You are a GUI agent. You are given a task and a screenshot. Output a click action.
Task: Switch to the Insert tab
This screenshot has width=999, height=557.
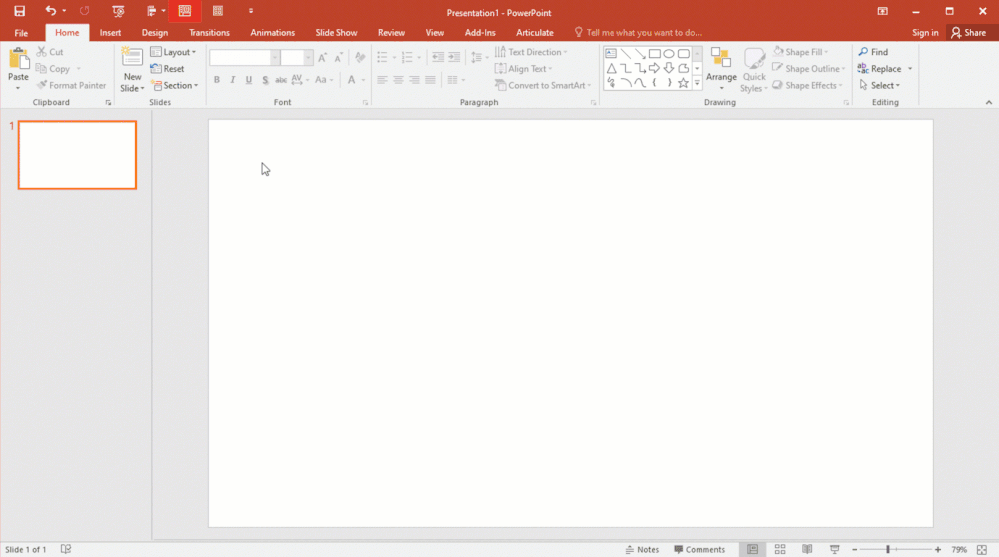click(x=110, y=33)
